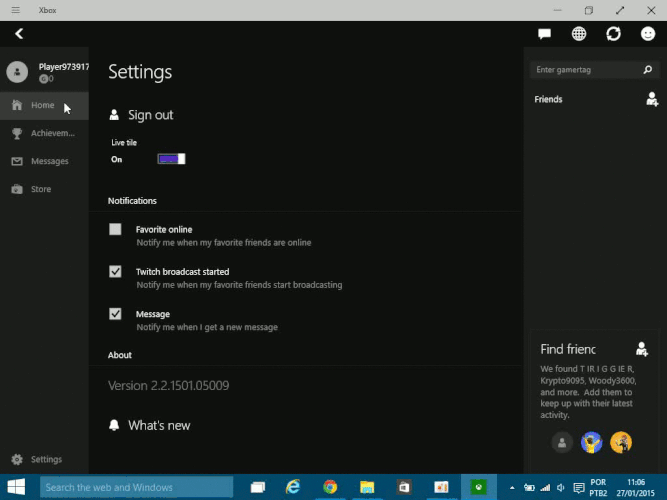
Task: Open the orange app icon on taskbar
Action: tap(441, 487)
